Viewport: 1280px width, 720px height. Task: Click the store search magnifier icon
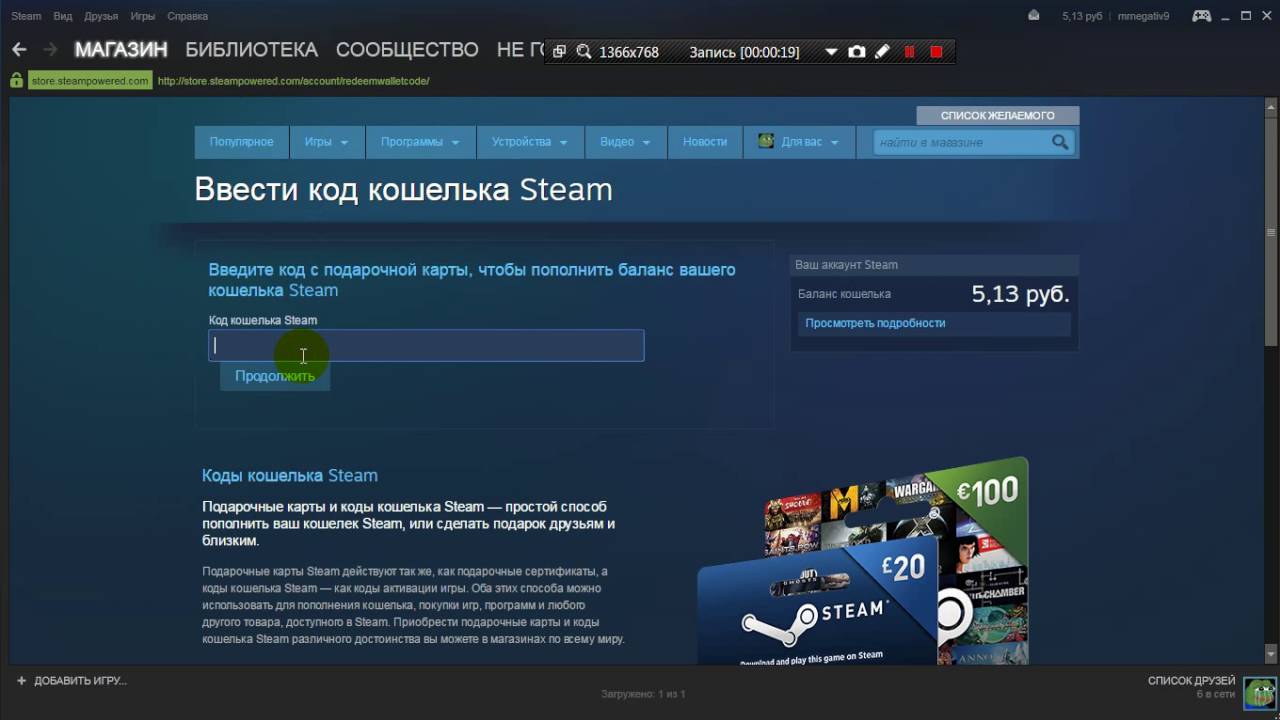[1060, 142]
